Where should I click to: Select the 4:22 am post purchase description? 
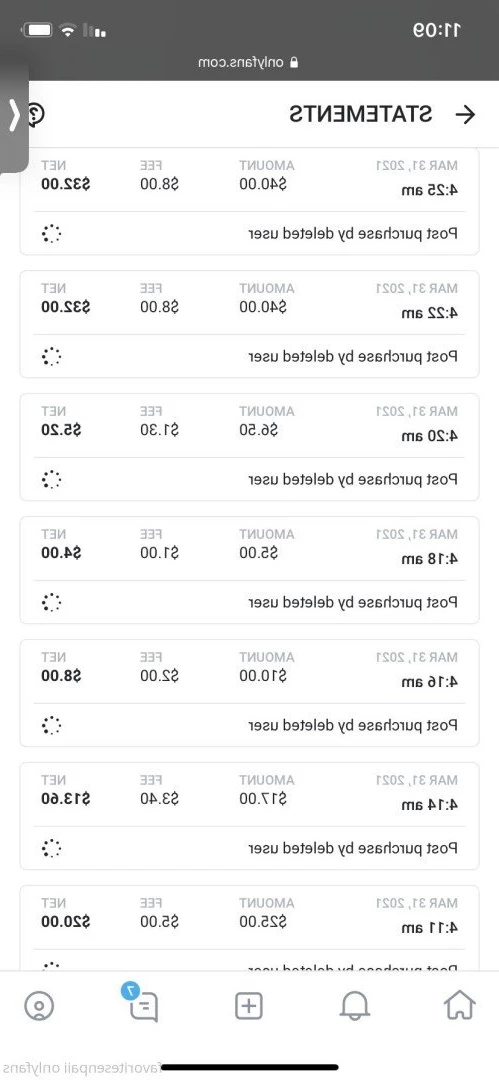tap(353, 357)
